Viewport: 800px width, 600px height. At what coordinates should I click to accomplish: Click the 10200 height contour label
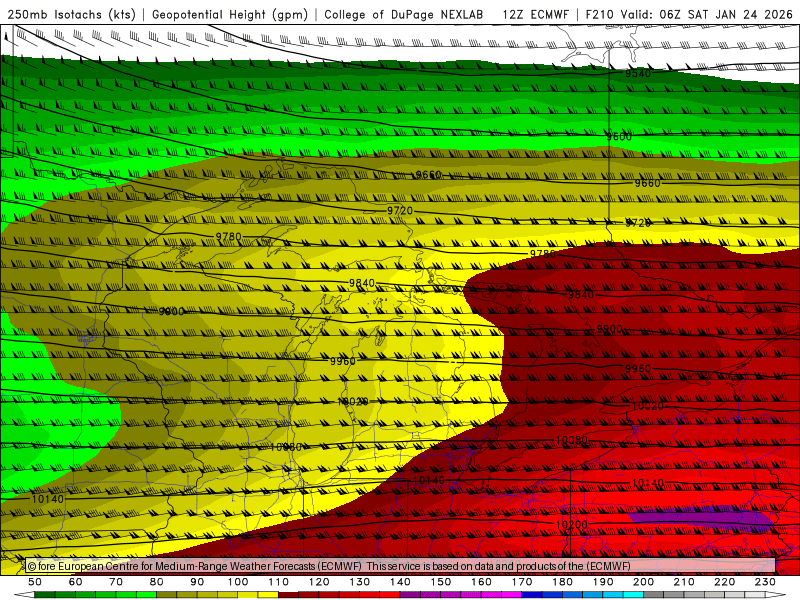coord(571,524)
